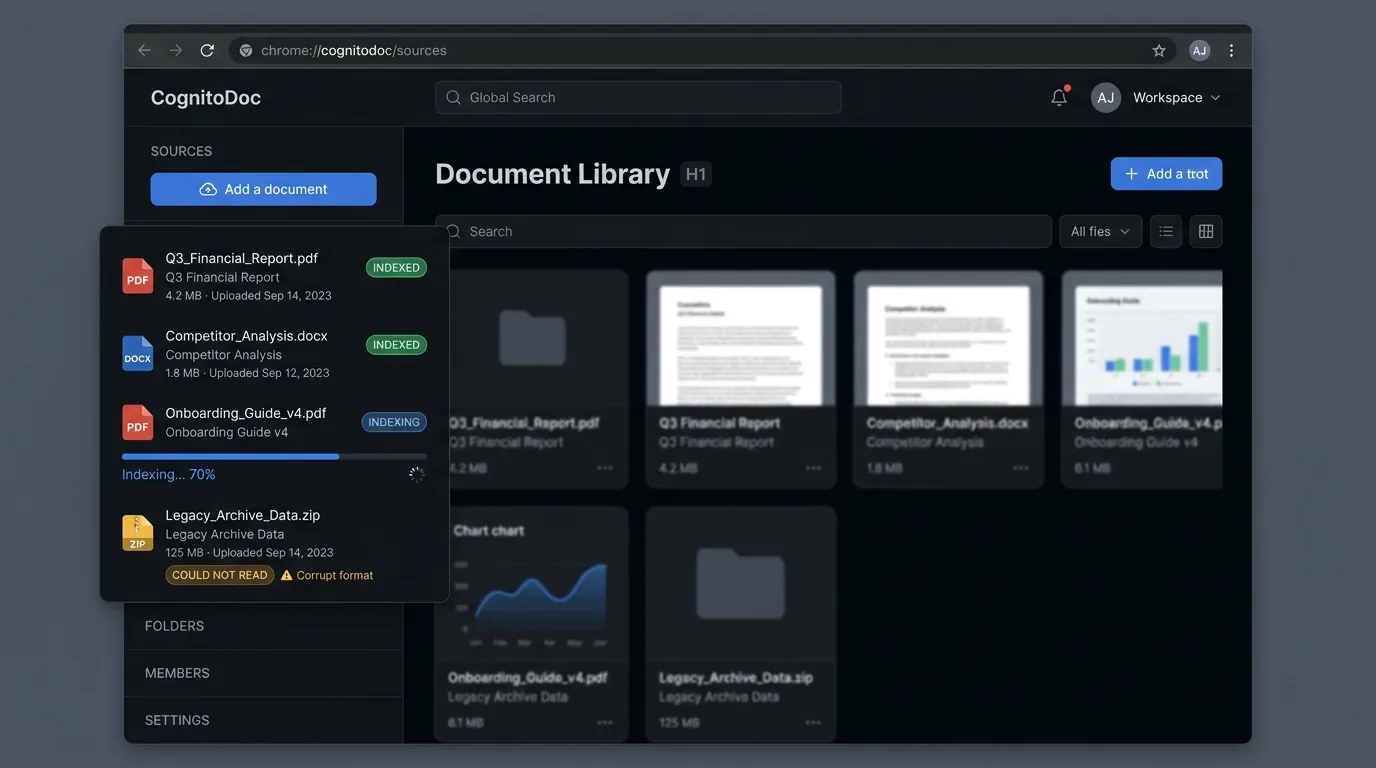Image resolution: width=1376 pixels, height=768 pixels.
Task: Click the COULD NOT READ badge
Action: click(220, 575)
